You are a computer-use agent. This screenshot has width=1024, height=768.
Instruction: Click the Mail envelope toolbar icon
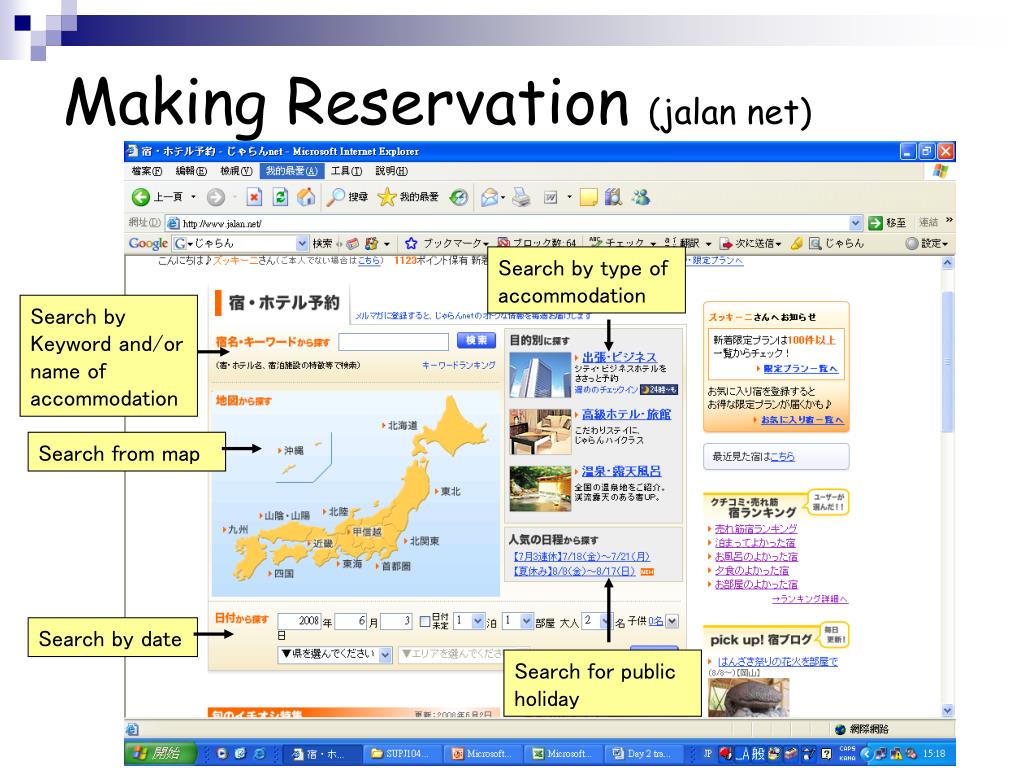pyautogui.click(x=490, y=197)
